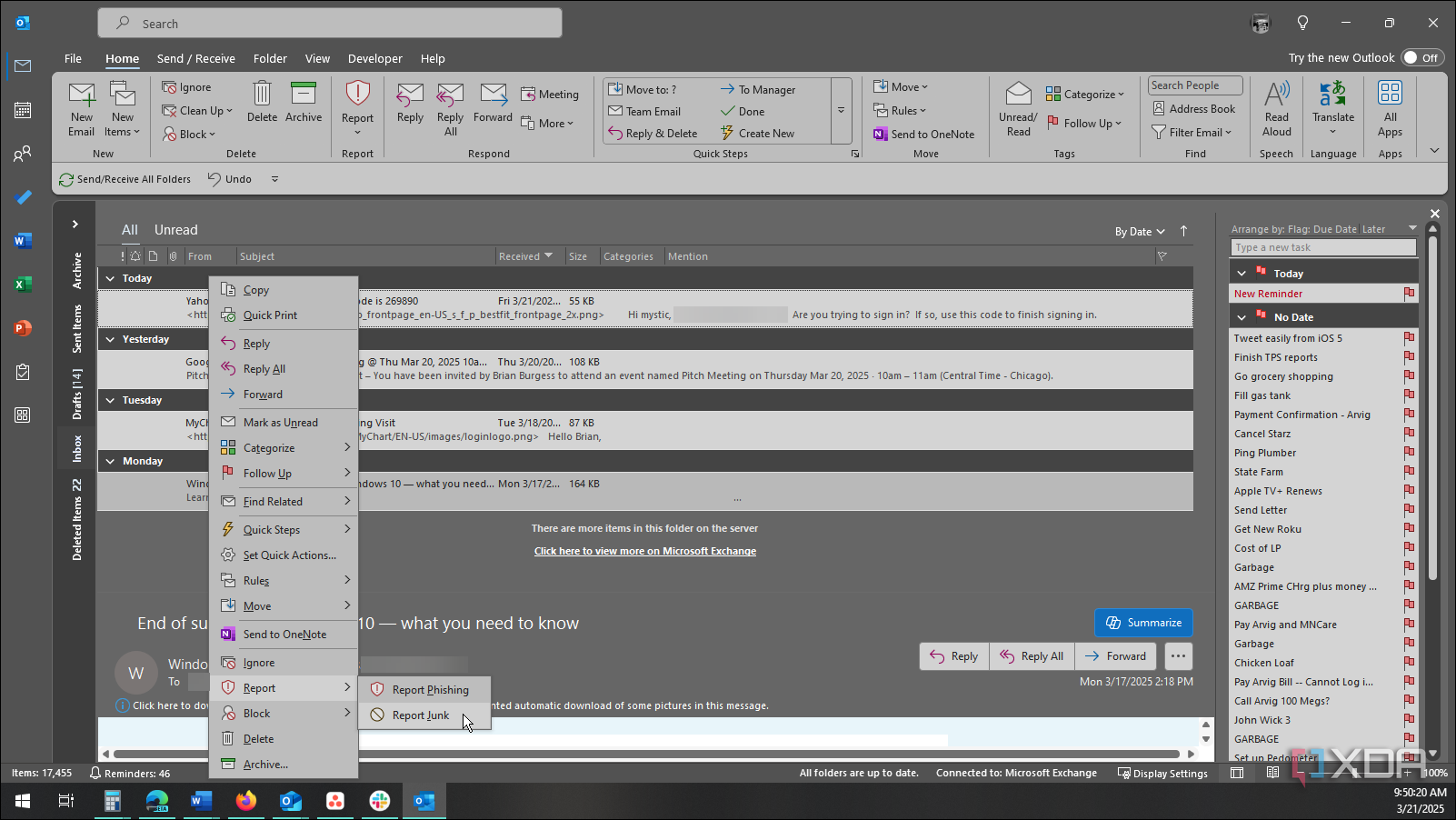Click the lightbulb tips icon in title bar
Screen dimensions: 1456x820
point(1303,24)
